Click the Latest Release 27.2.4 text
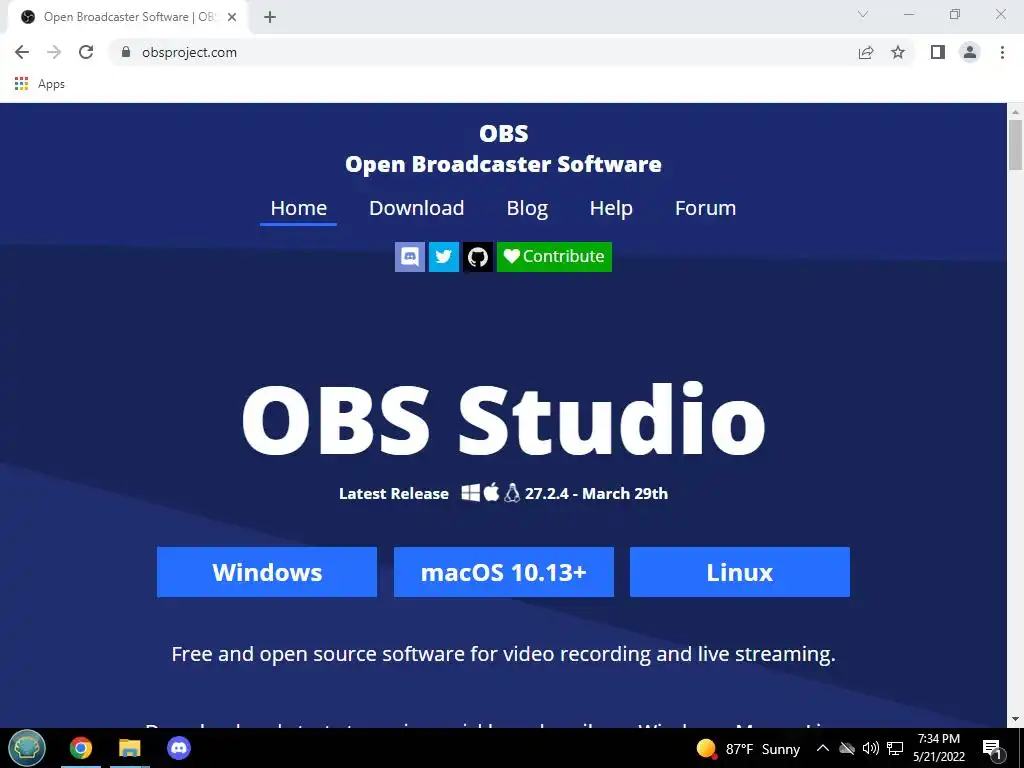Image resolution: width=1024 pixels, height=768 pixels. pyautogui.click(x=504, y=493)
